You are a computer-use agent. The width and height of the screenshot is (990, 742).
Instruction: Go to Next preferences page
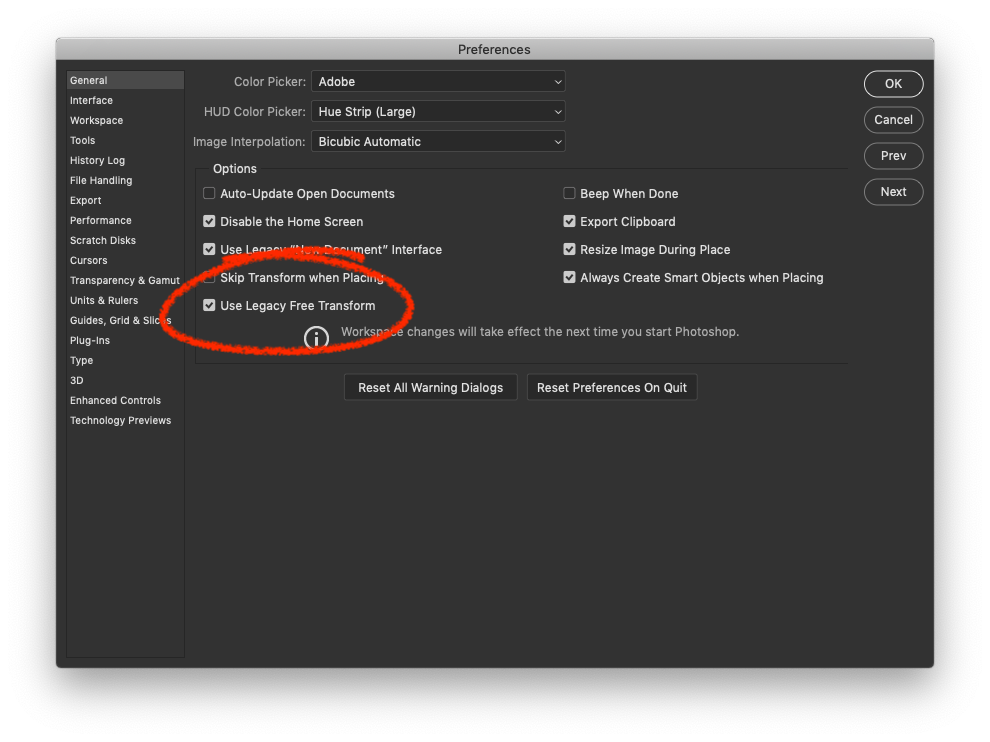click(x=893, y=192)
